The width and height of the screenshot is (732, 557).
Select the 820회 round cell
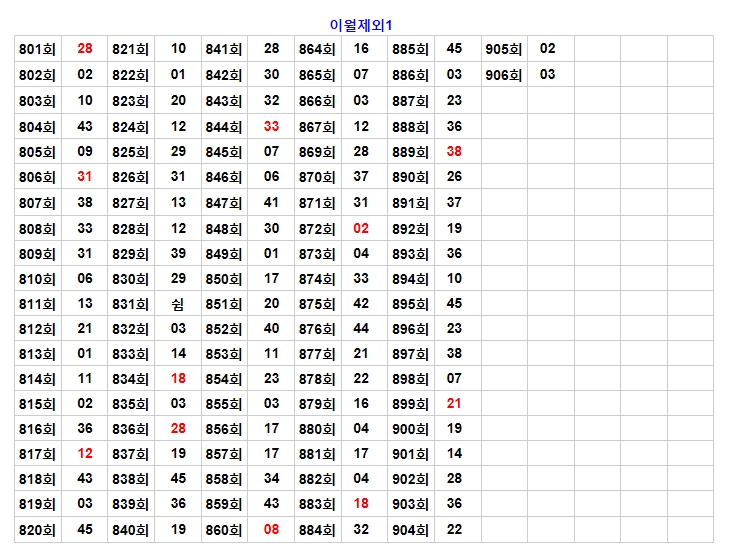(37, 530)
